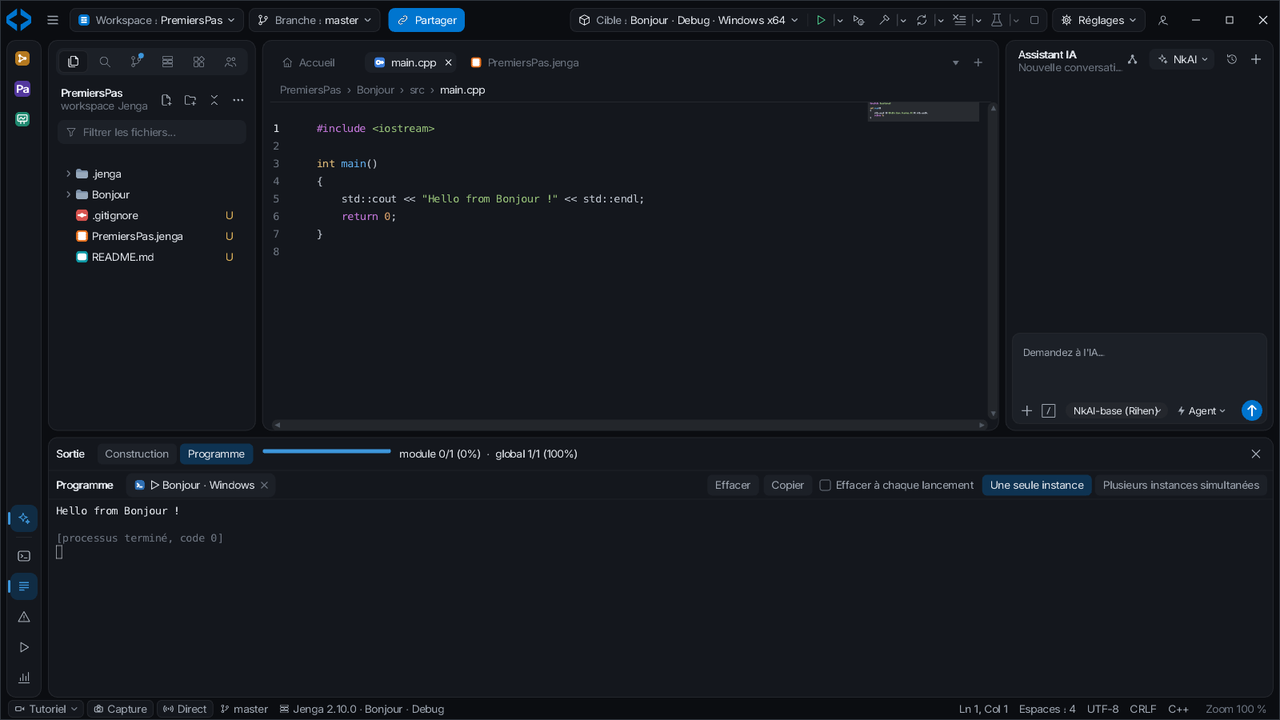Run the target with the play icon
Screen dimensions: 1280x720
820,20
